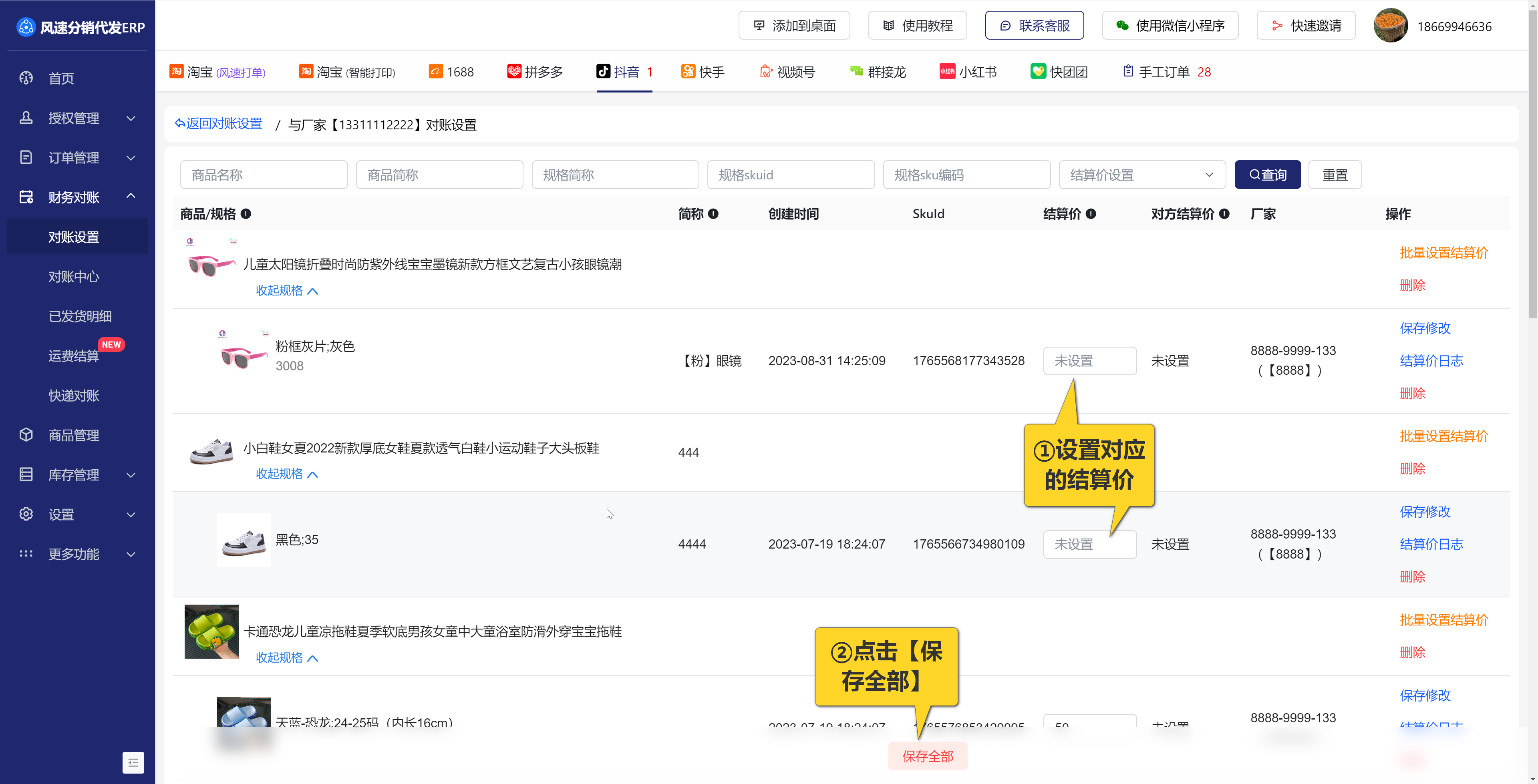
Task: Open the 结算价设置 dropdown filter
Action: [x=1141, y=175]
